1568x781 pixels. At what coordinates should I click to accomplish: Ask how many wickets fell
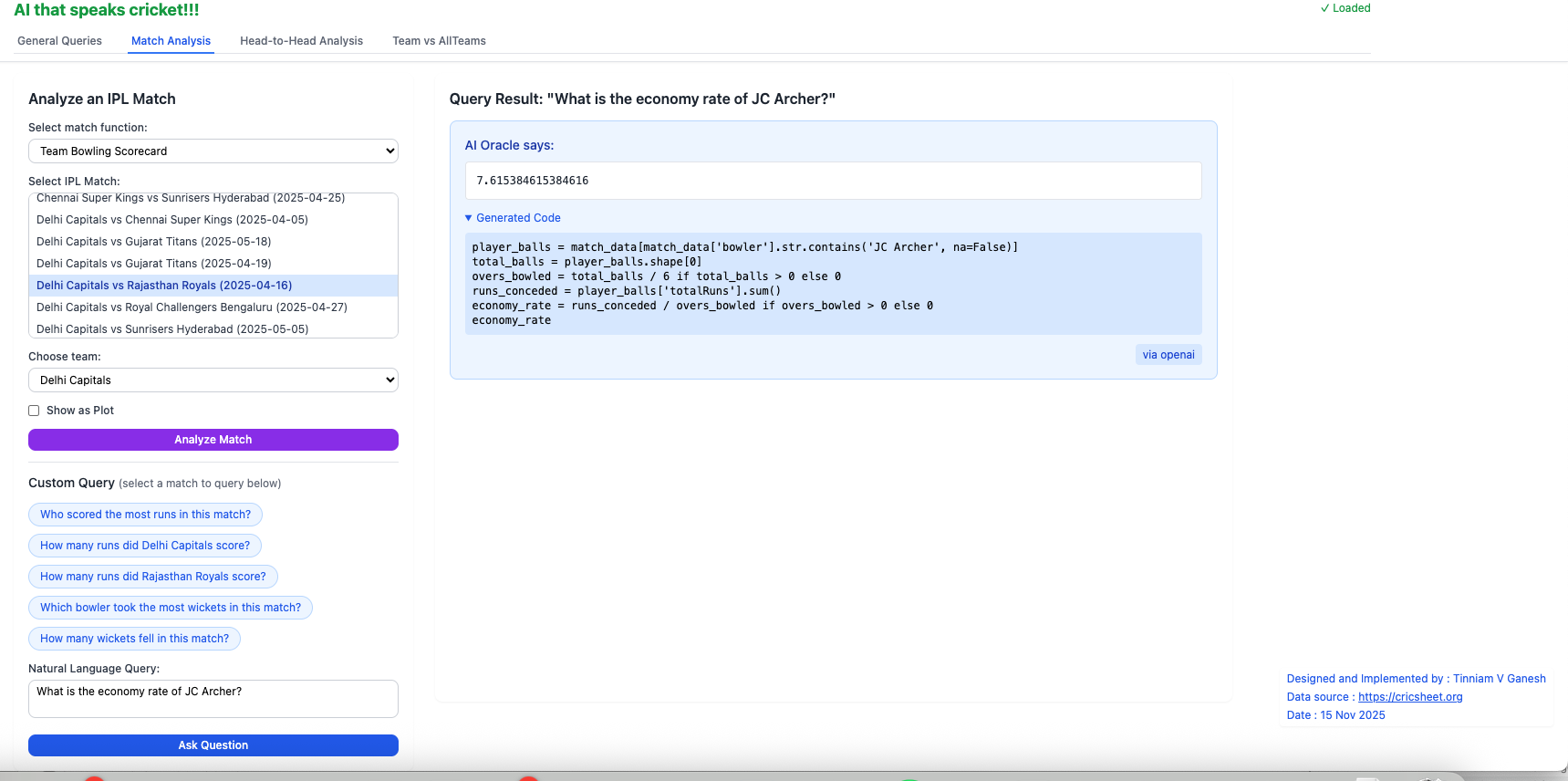tap(134, 639)
